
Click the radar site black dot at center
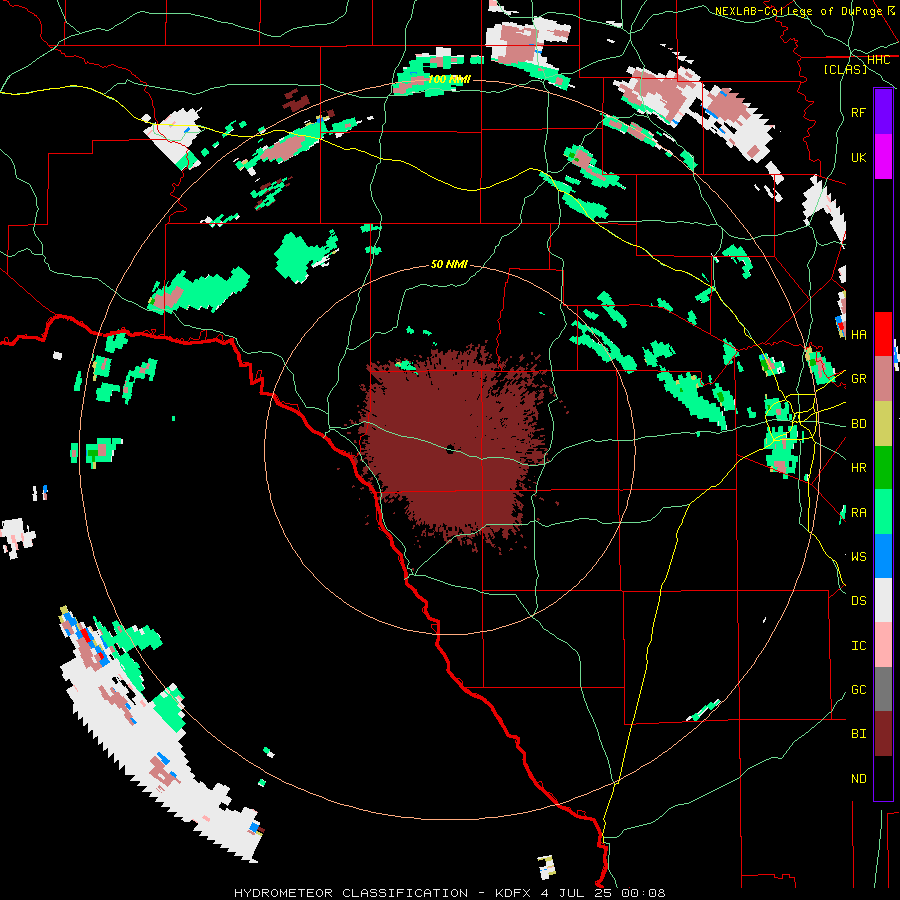pyautogui.click(x=450, y=449)
